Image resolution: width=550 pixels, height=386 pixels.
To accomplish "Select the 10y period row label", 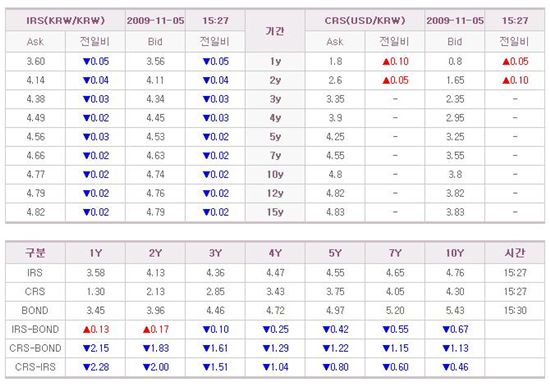I will [x=275, y=174].
